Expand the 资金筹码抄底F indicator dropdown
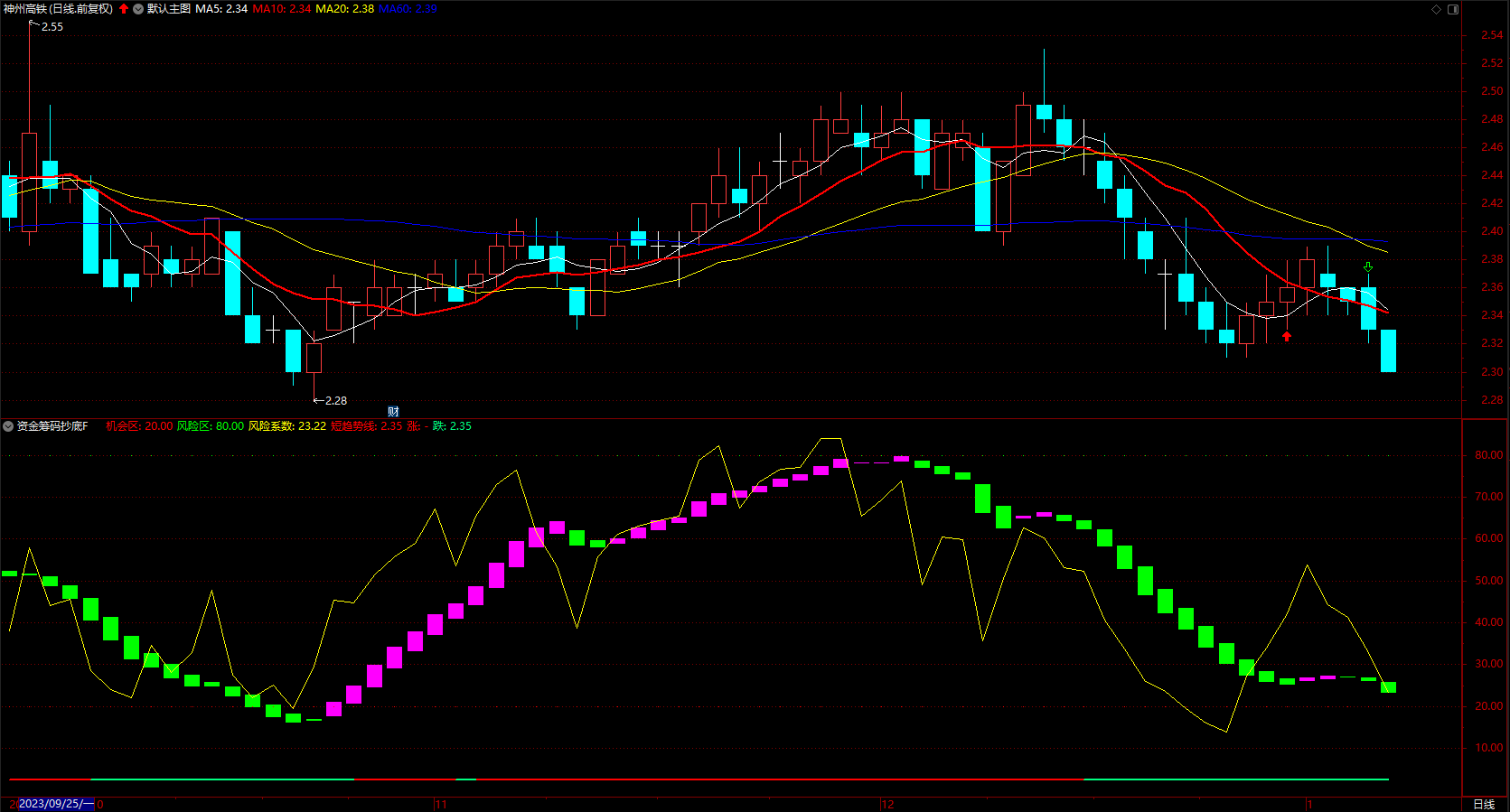 [8, 426]
